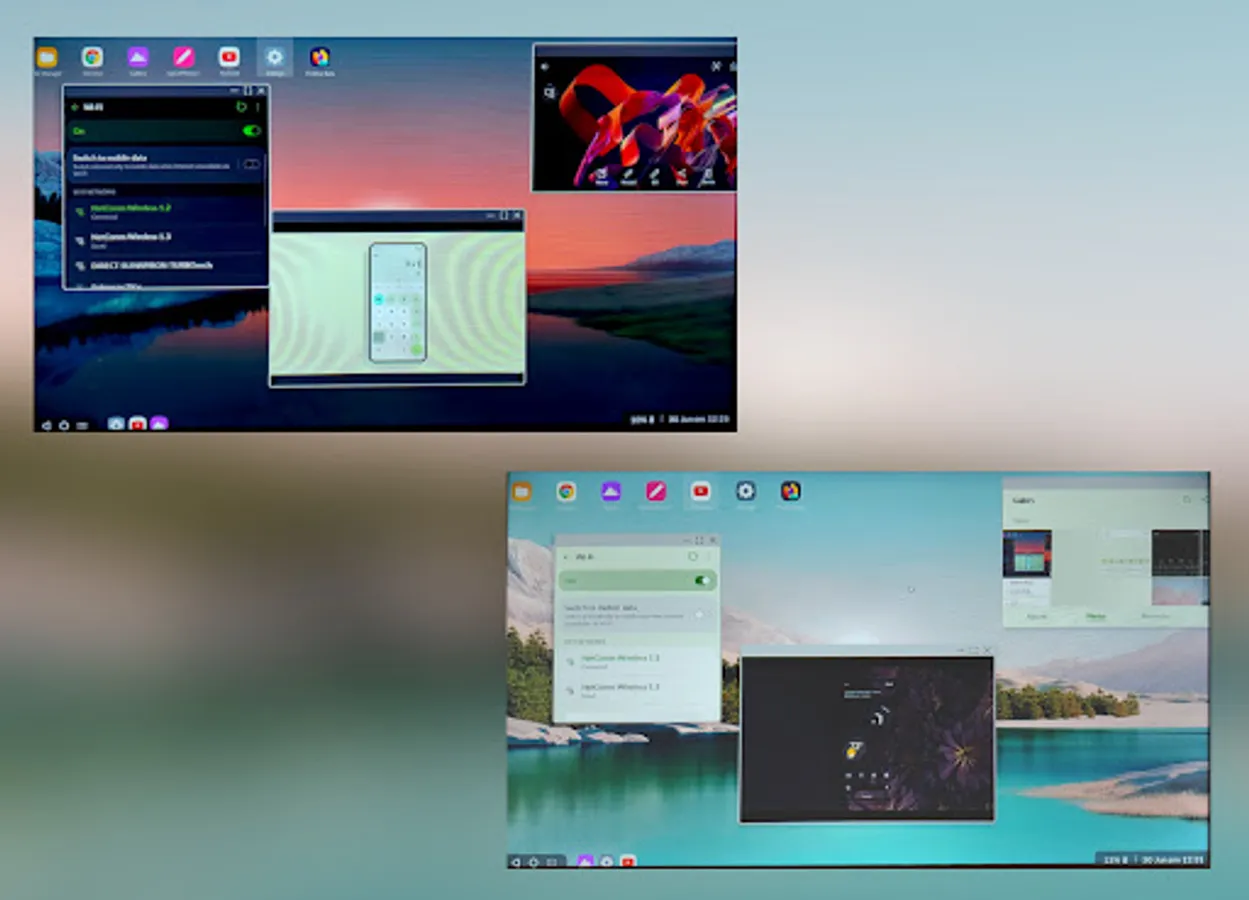Enable Switch to mobile data in the dark Wi-Fi window
Viewport: 1249px width, 900px height.
[251, 164]
